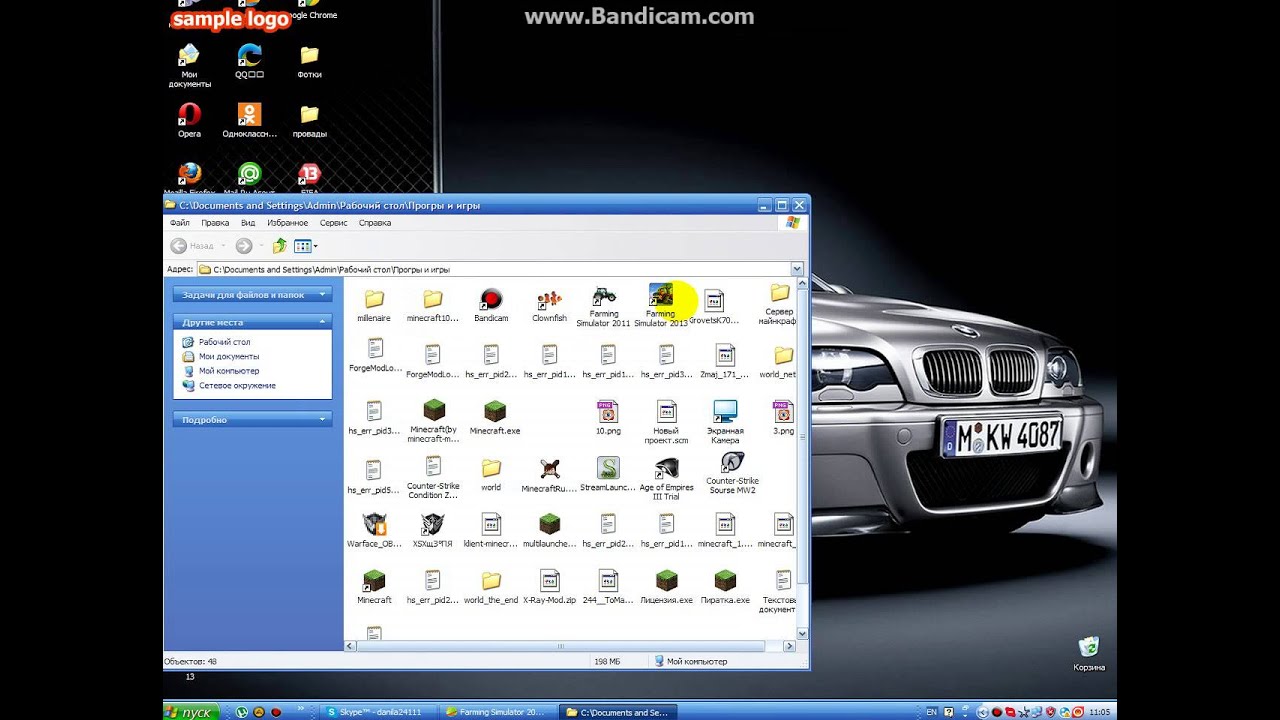Open the Вид menu
This screenshot has width=1280, height=720.
(x=248, y=223)
